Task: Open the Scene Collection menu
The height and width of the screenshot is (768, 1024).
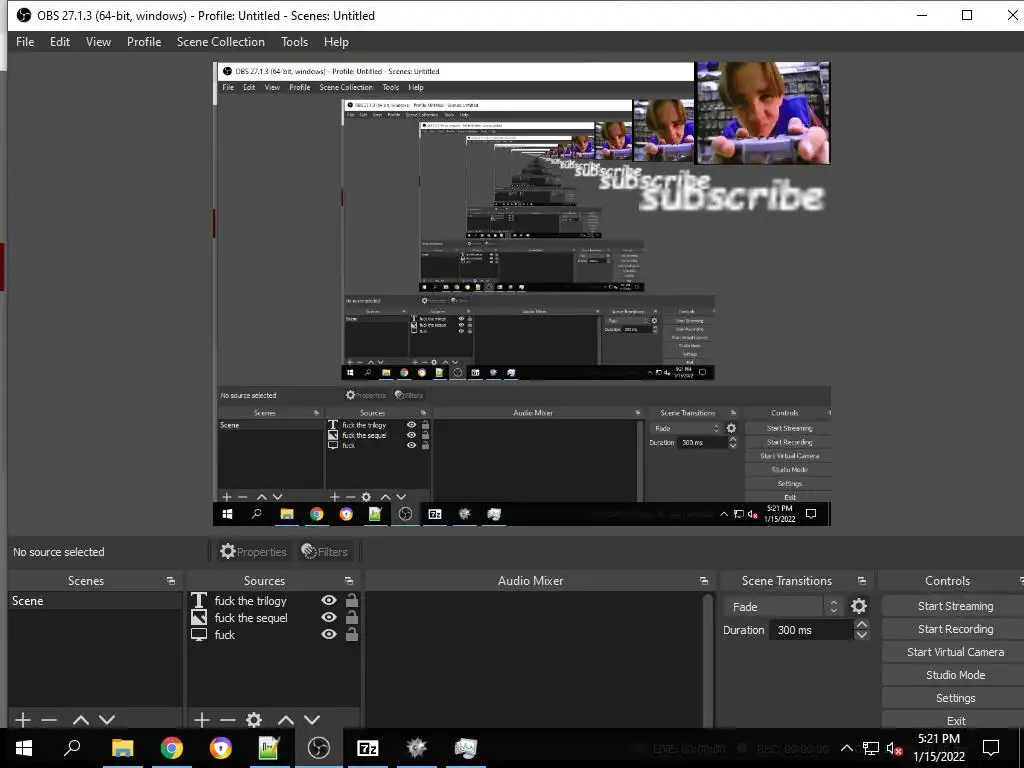Action: point(221,42)
